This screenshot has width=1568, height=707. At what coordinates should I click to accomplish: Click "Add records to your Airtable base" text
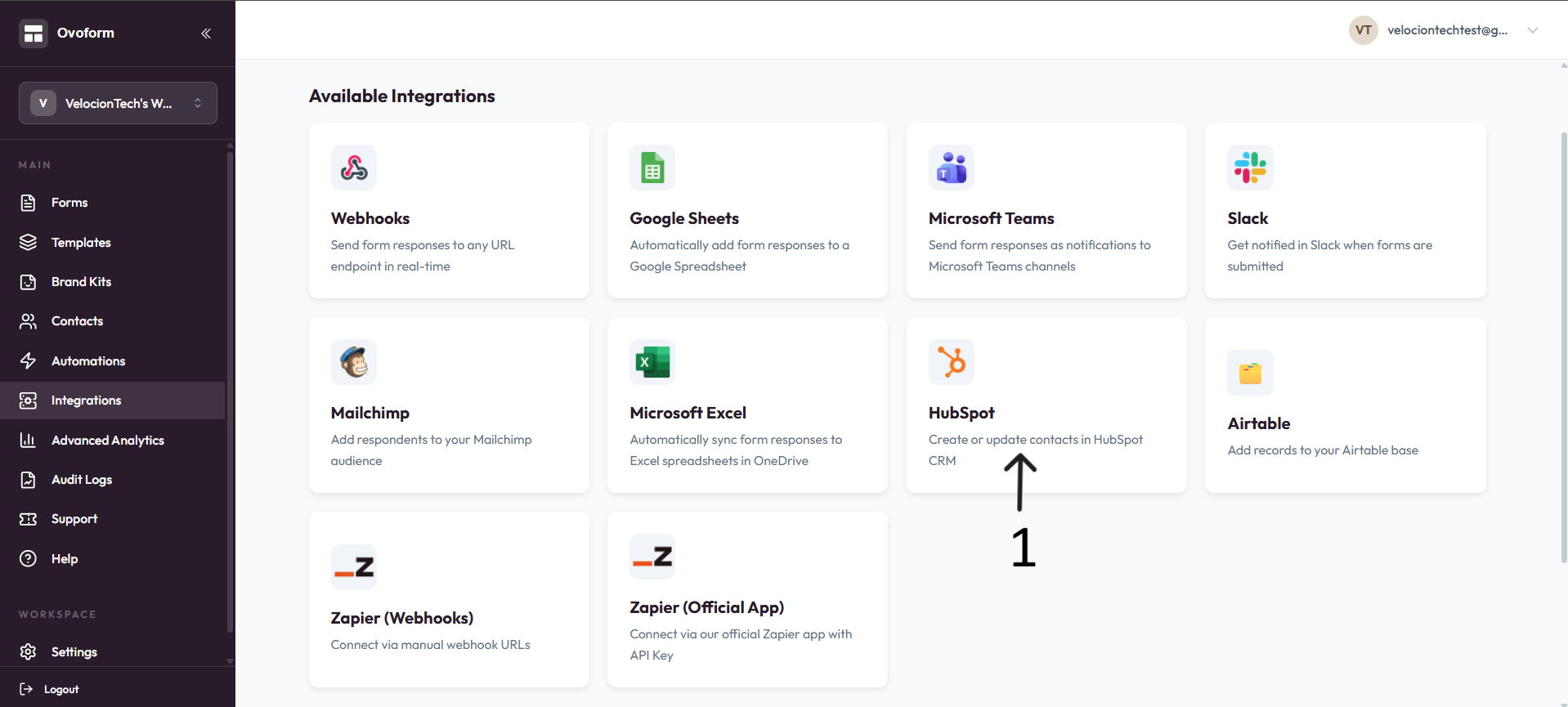click(x=1323, y=450)
